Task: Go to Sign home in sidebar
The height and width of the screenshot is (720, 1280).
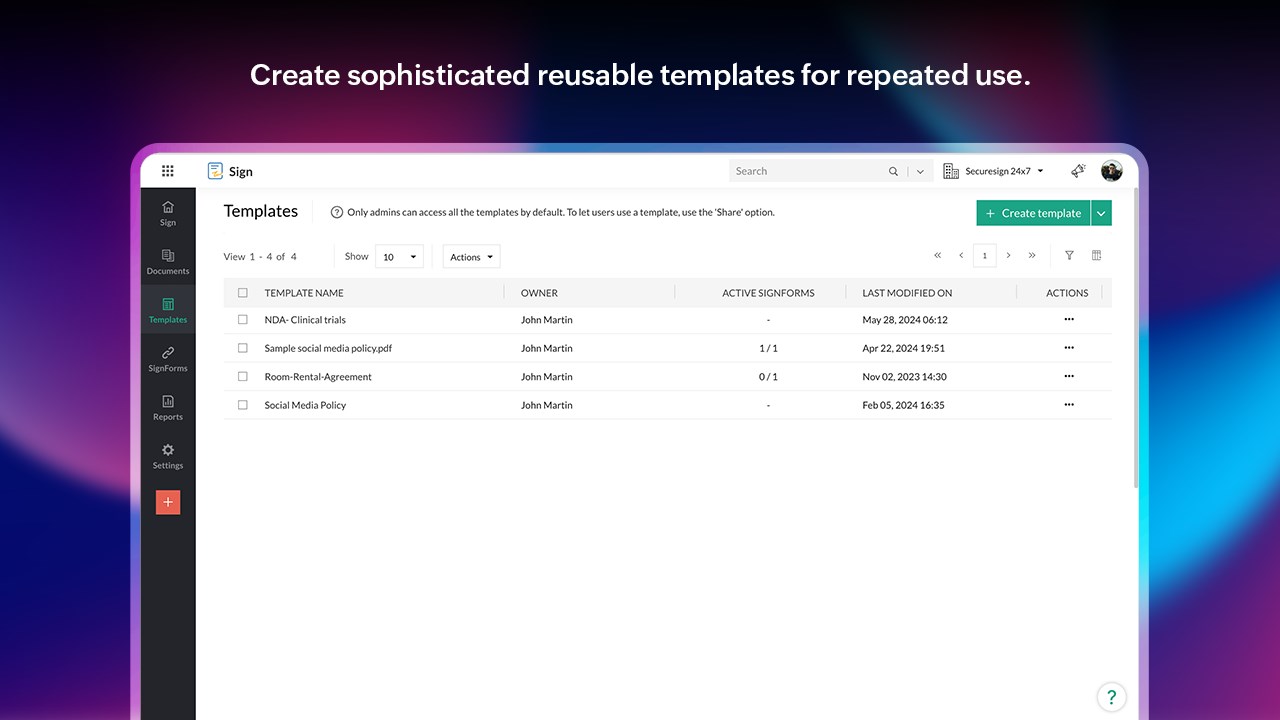Action: (168, 213)
